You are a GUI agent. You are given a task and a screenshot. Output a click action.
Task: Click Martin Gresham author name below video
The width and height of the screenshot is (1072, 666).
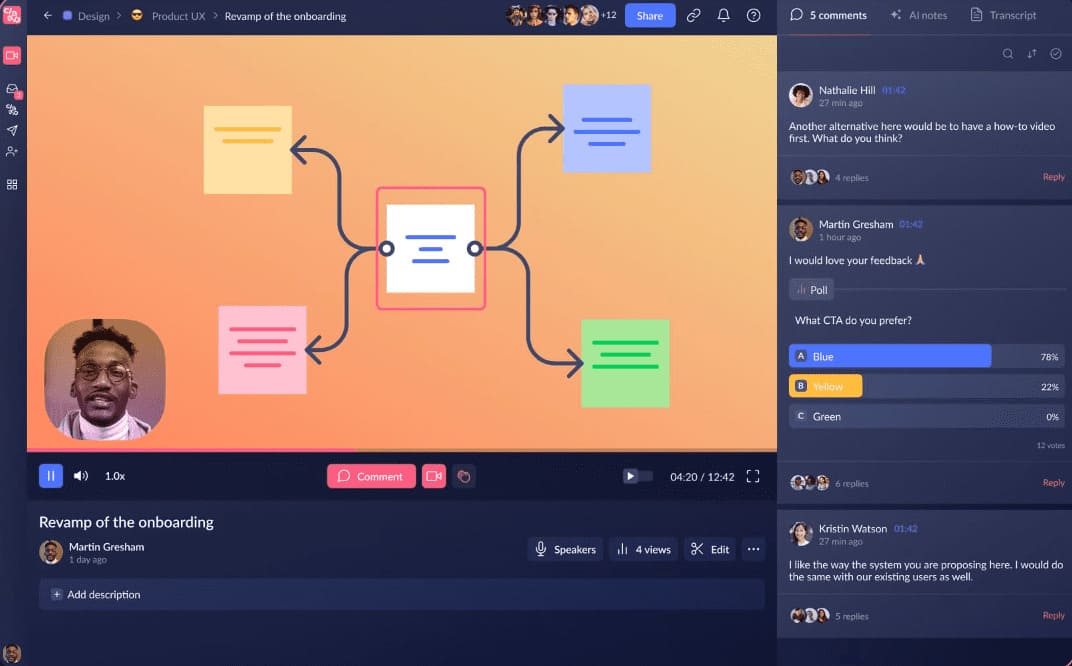[x=107, y=547]
